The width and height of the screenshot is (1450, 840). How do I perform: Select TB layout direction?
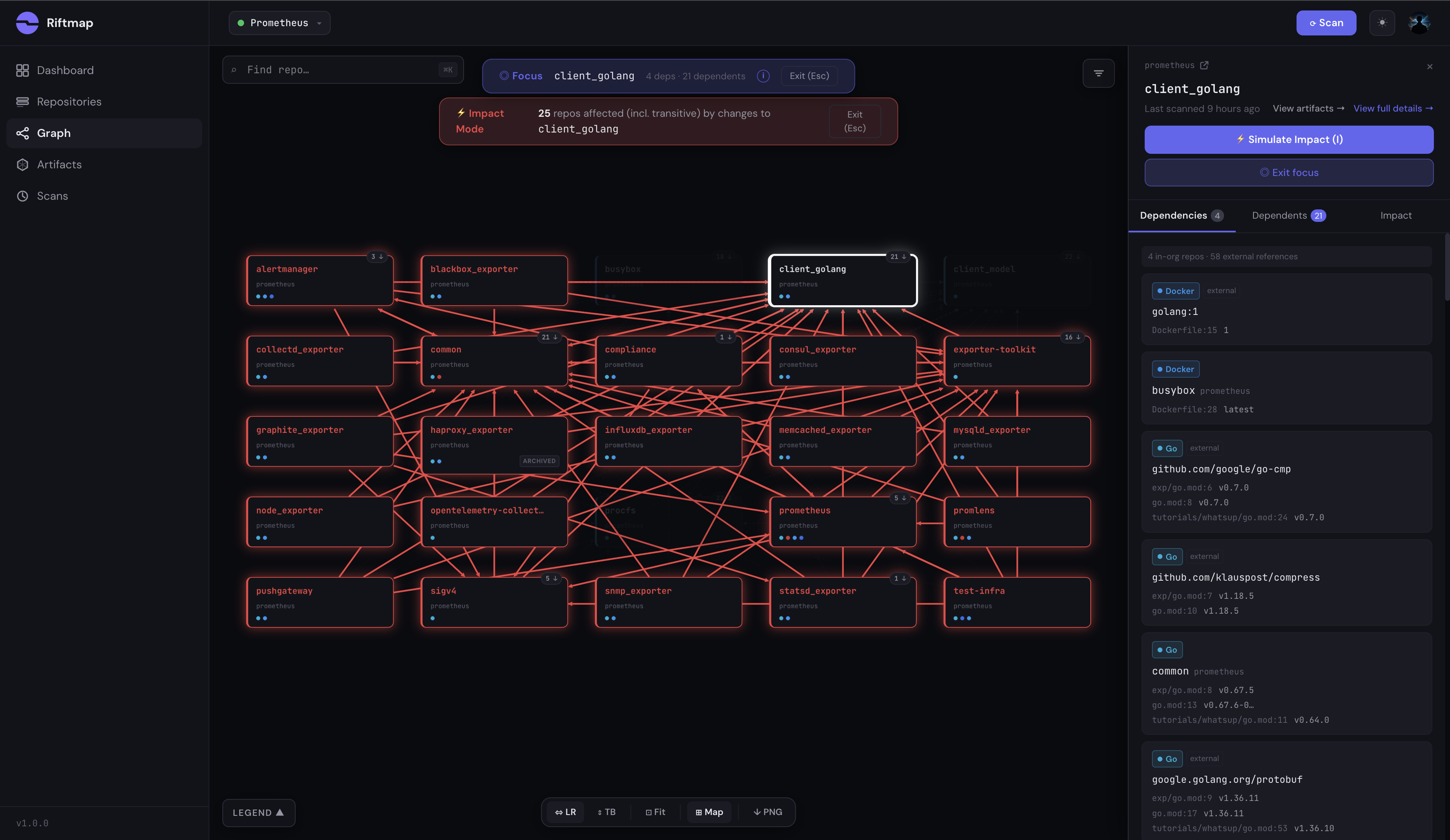tap(607, 812)
